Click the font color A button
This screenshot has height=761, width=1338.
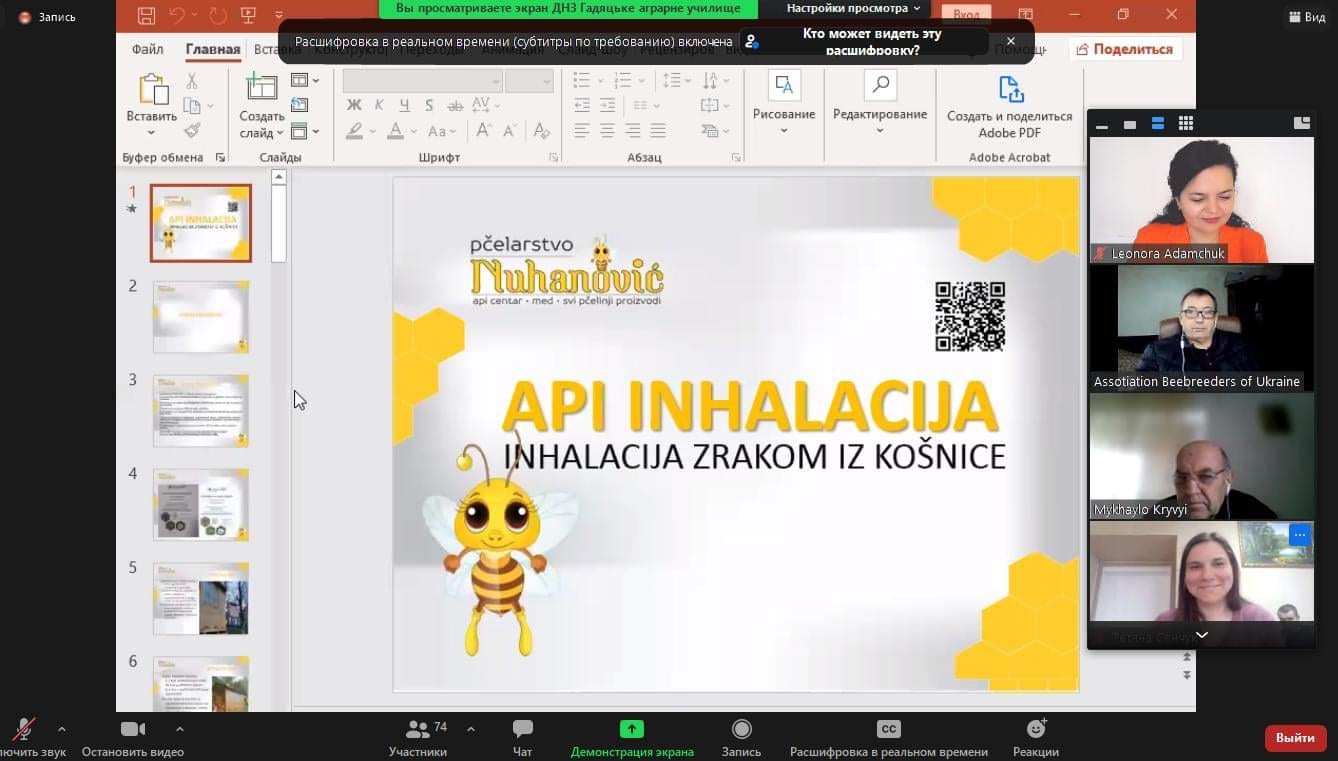click(396, 131)
